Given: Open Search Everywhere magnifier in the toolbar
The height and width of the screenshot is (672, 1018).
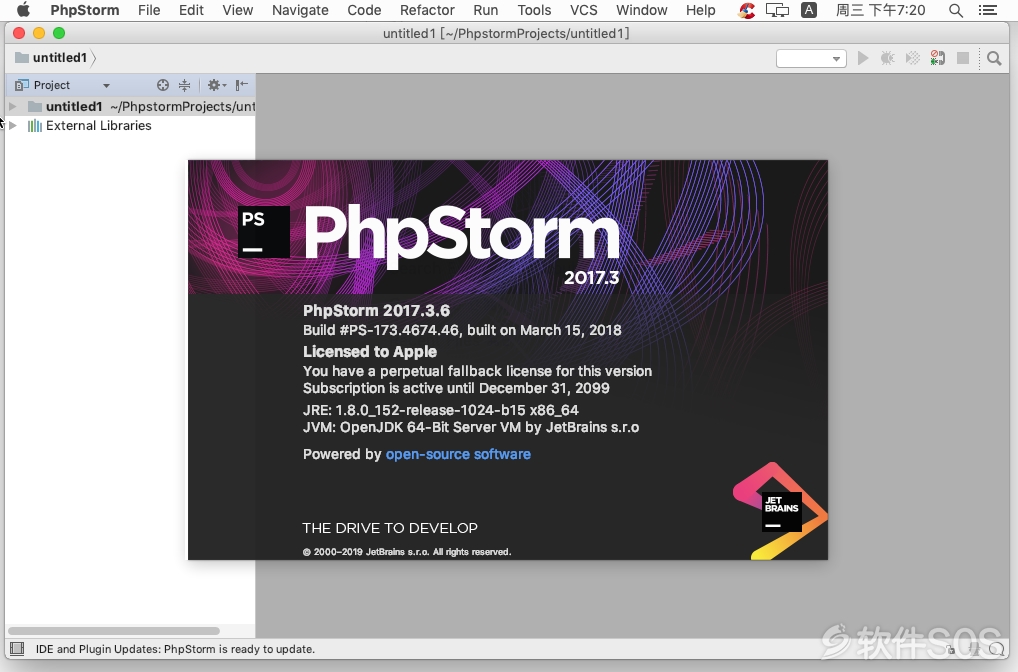Looking at the screenshot, I should coord(994,58).
